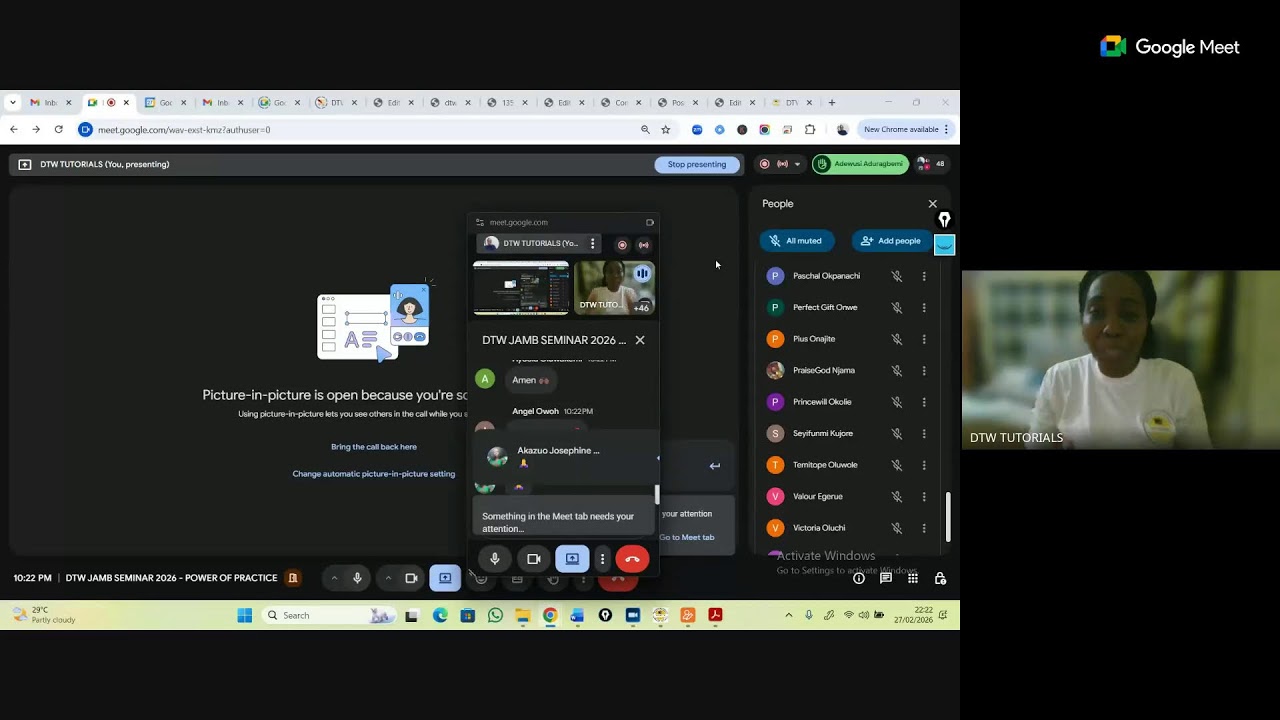Click present screen button in picture-in-picture
The image size is (1280, 720).
pyautogui.click(x=572, y=559)
